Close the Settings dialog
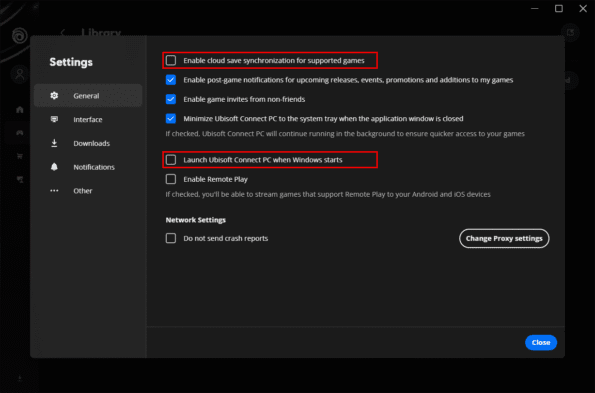 pos(541,343)
